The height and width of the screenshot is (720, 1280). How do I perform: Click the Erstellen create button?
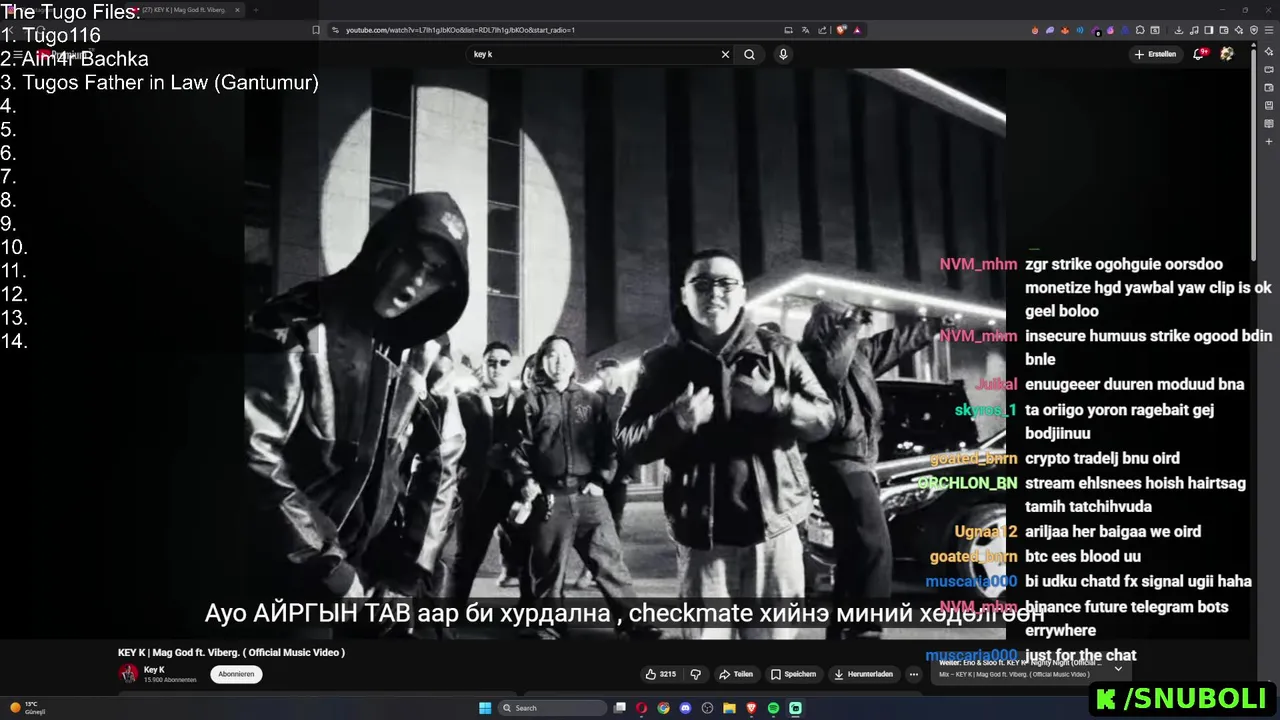coord(1155,54)
